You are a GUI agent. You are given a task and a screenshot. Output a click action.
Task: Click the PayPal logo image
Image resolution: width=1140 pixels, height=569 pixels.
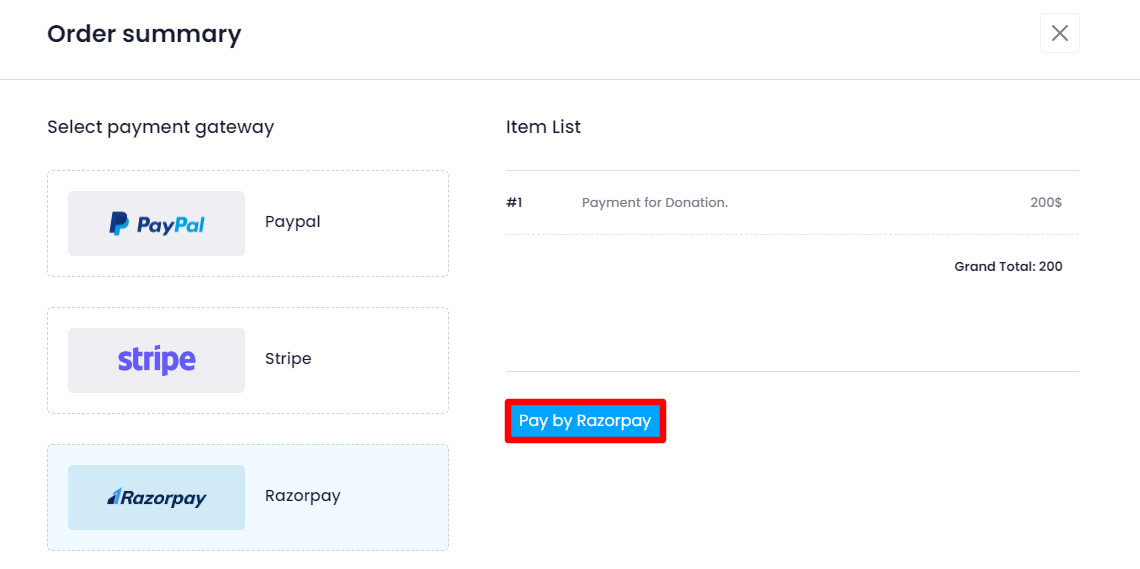tap(156, 224)
